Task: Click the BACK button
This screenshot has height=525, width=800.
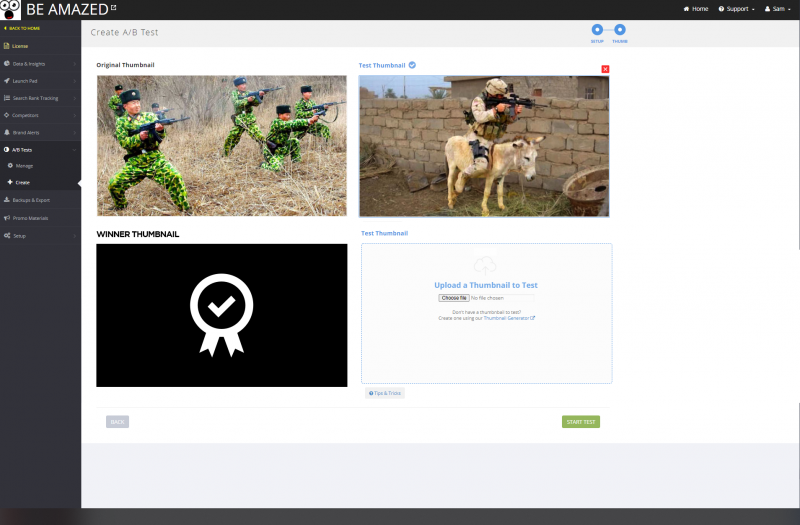Action: [x=117, y=422]
